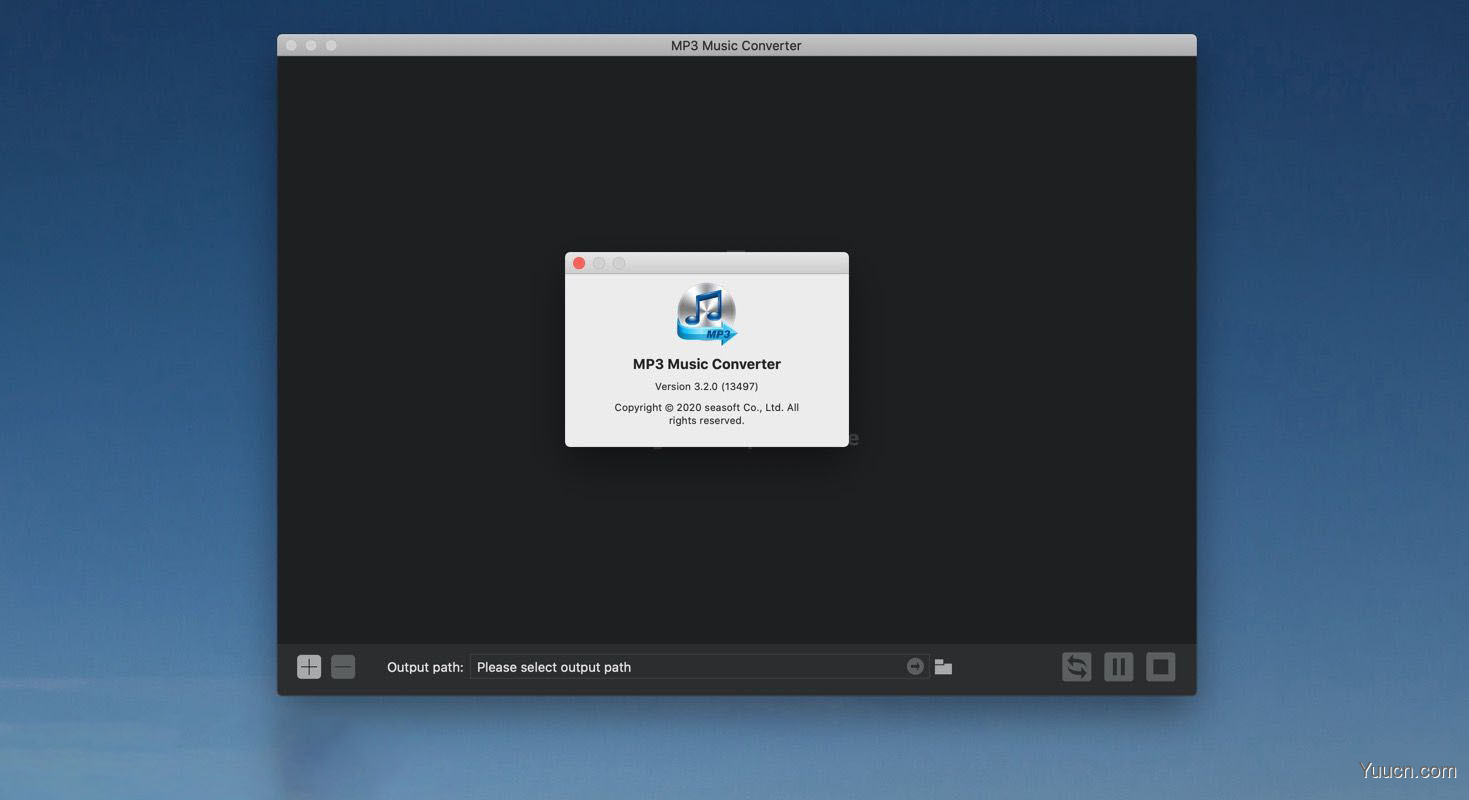Click the copyright seasoft Co., Ltd. text
This screenshot has height=800, width=1469.
point(707,414)
